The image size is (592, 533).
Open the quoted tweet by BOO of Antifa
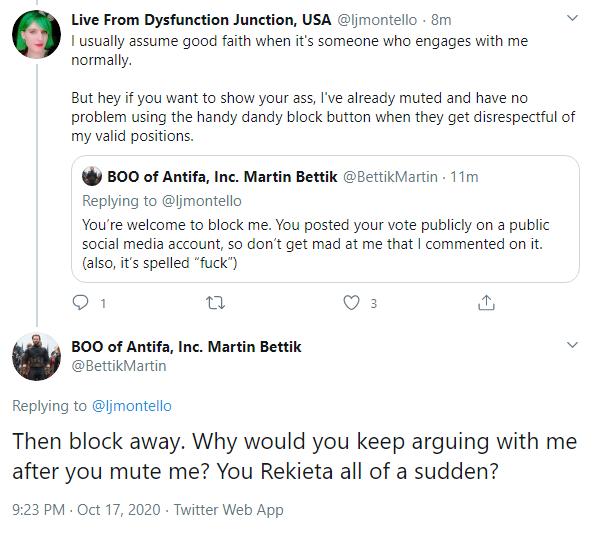pyautogui.click(x=325, y=219)
